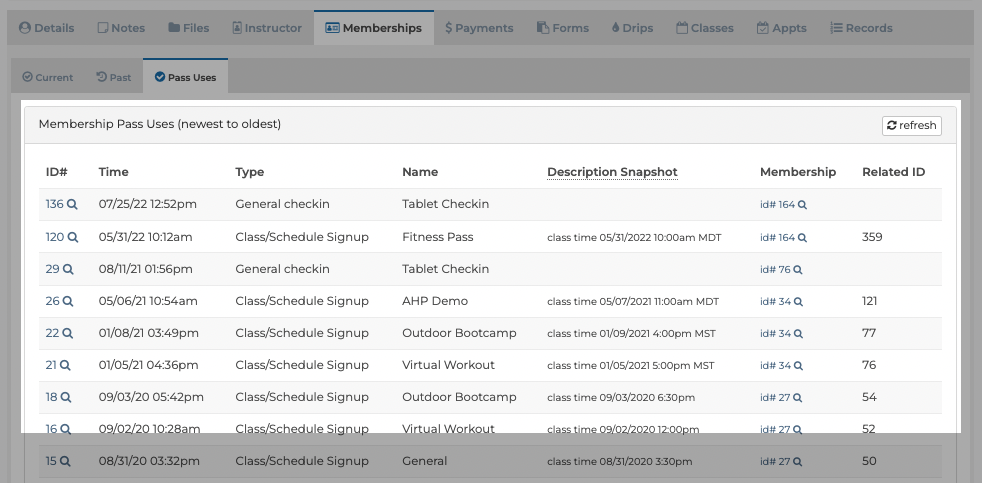This screenshot has height=483, width=982.
Task: Switch to the Current memberships sub-tab
Action: pos(48,77)
